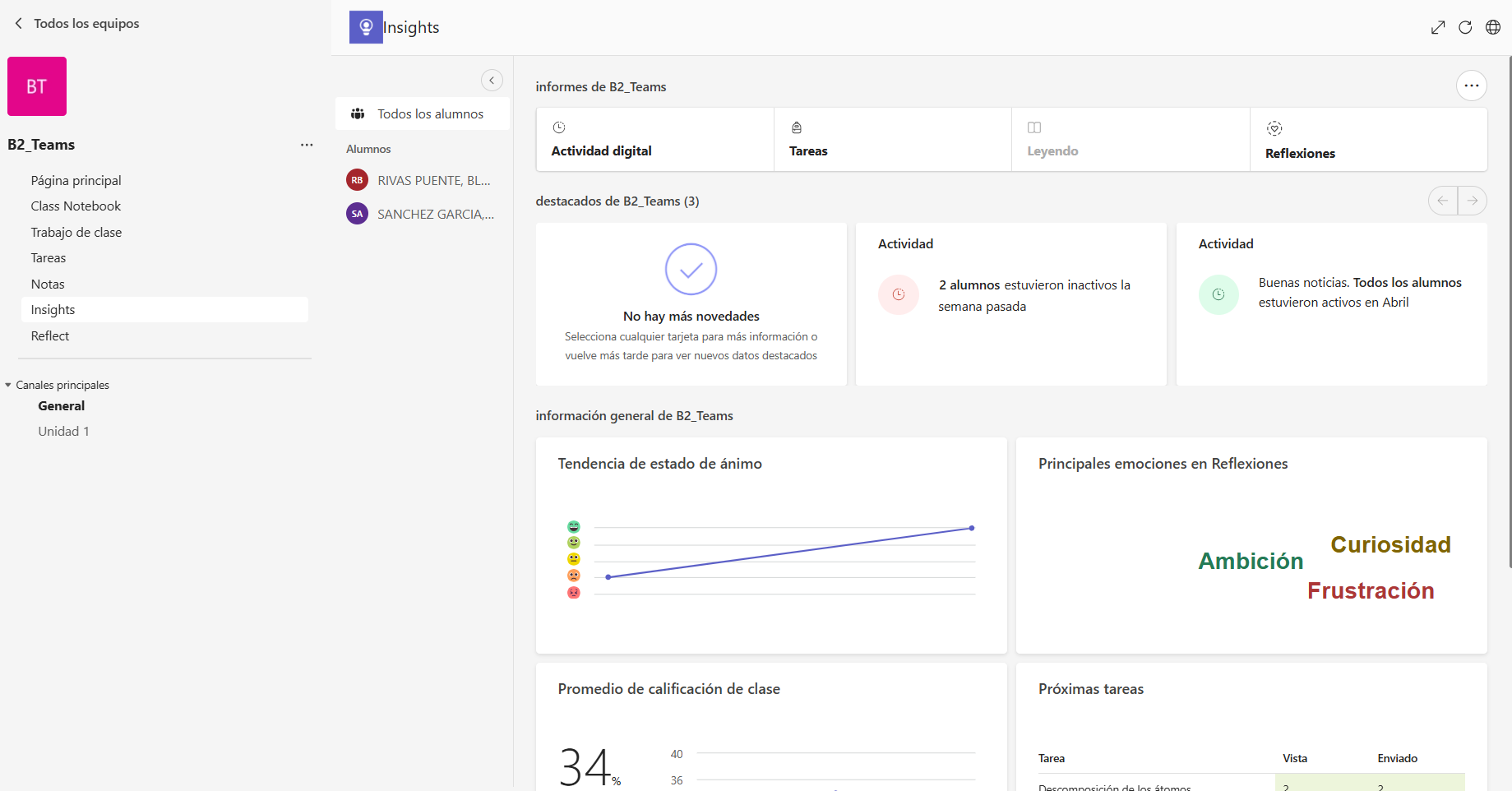The image size is (1512, 791).
Task: Click RB student avatar
Action: 357,180
